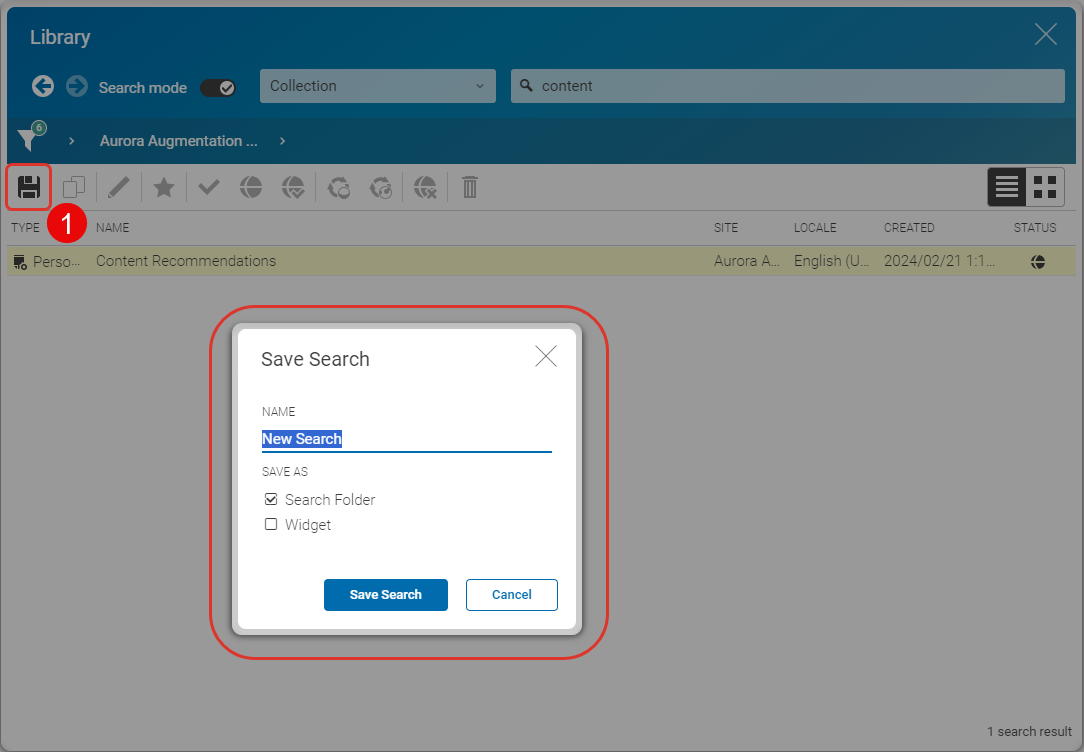Select the trash delete icon
The image size is (1084, 752).
[x=469, y=187]
